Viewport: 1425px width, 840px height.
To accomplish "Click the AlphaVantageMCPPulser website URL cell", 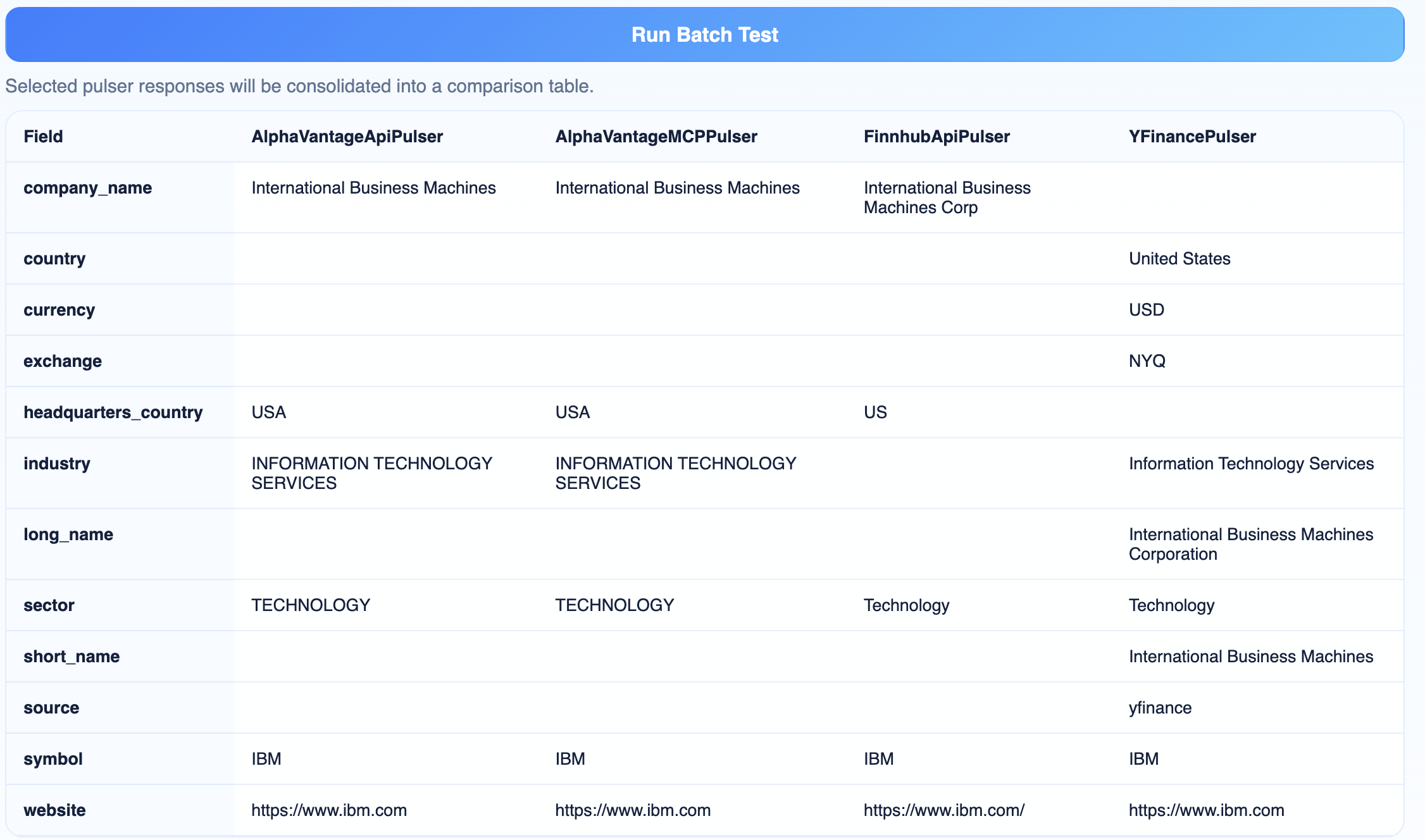I will [633, 810].
